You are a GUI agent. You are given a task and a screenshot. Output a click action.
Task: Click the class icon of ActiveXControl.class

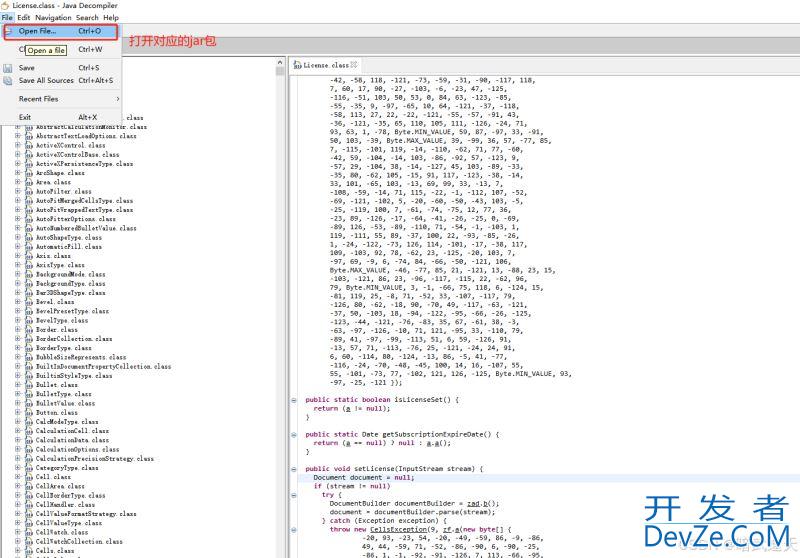29,145
